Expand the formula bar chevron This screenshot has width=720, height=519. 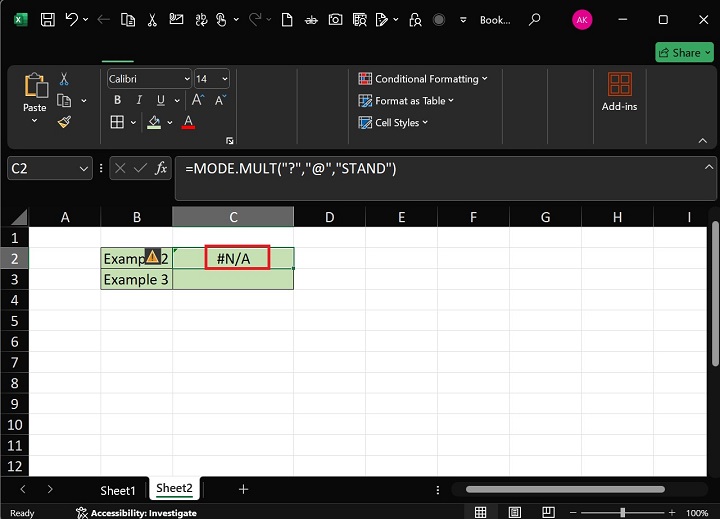[709, 167]
